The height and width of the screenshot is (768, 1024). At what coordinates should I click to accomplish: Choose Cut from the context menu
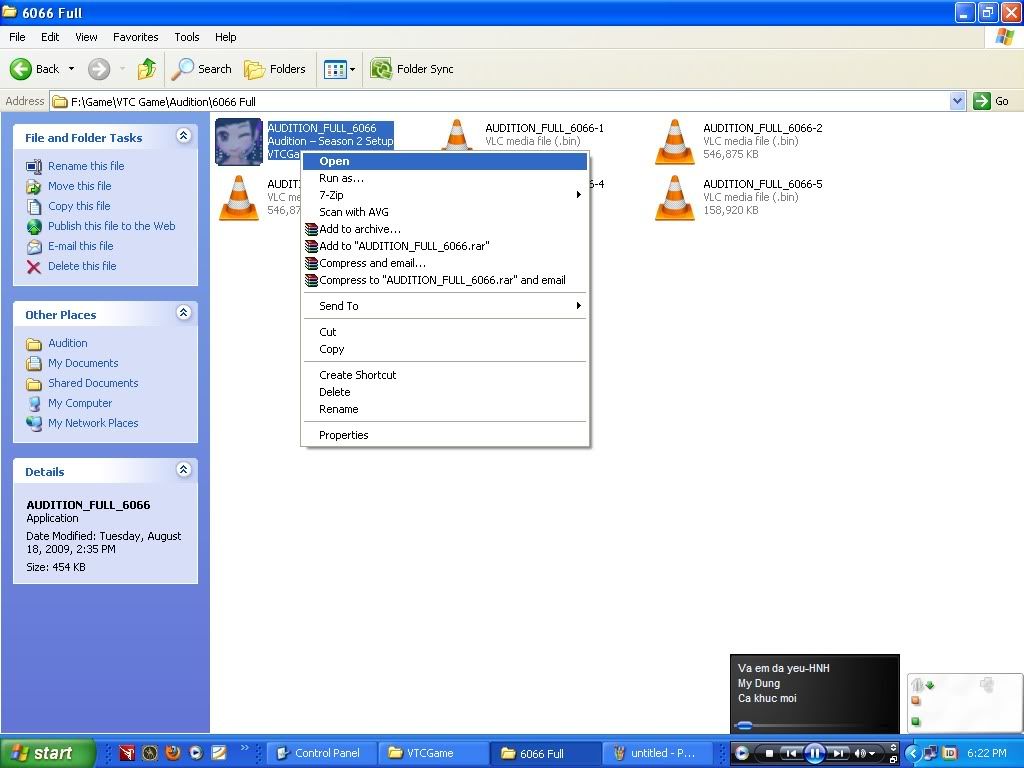pyautogui.click(x=445, y=332)
